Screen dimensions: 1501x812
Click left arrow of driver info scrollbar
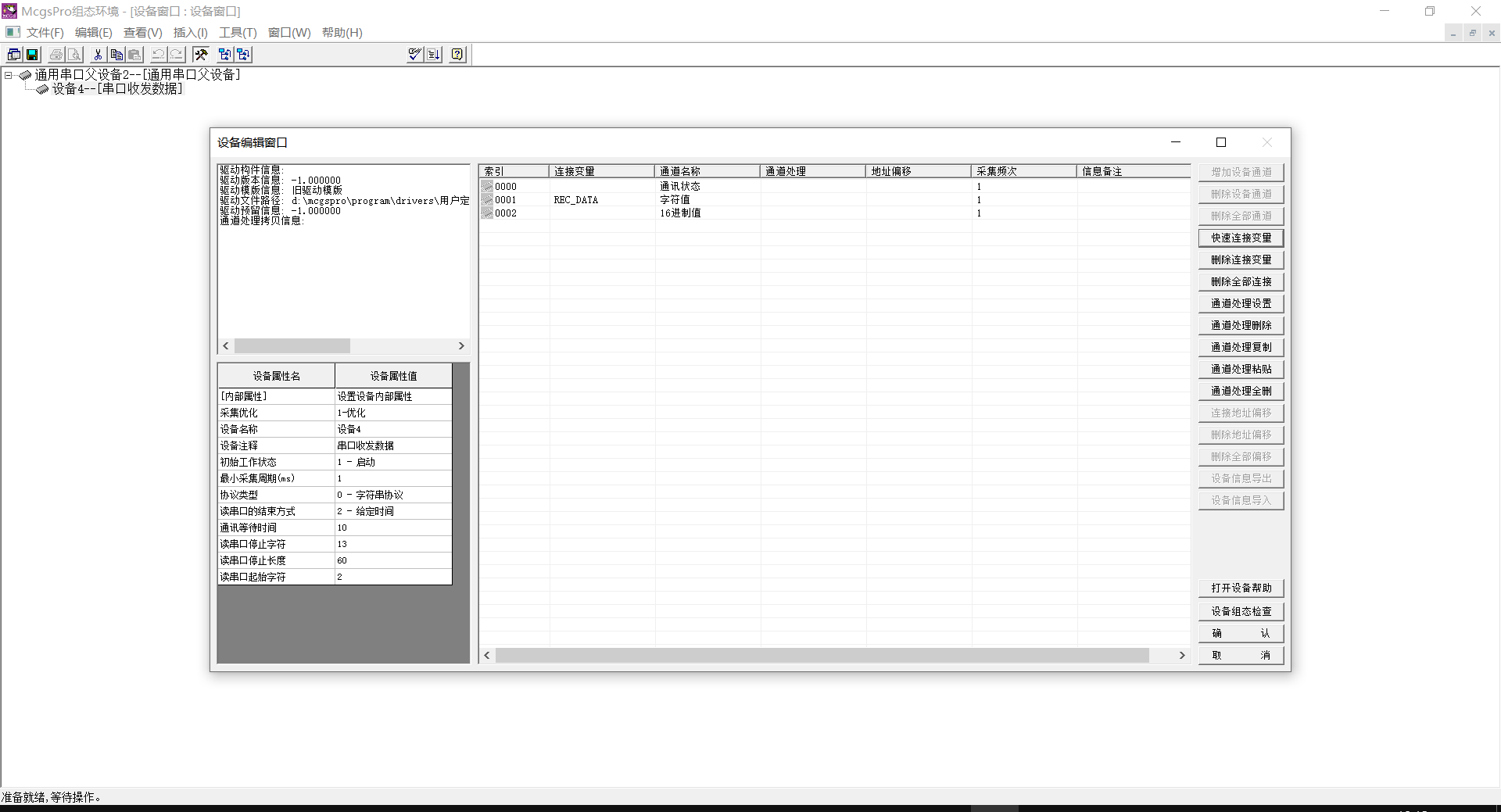click(226, 345)
